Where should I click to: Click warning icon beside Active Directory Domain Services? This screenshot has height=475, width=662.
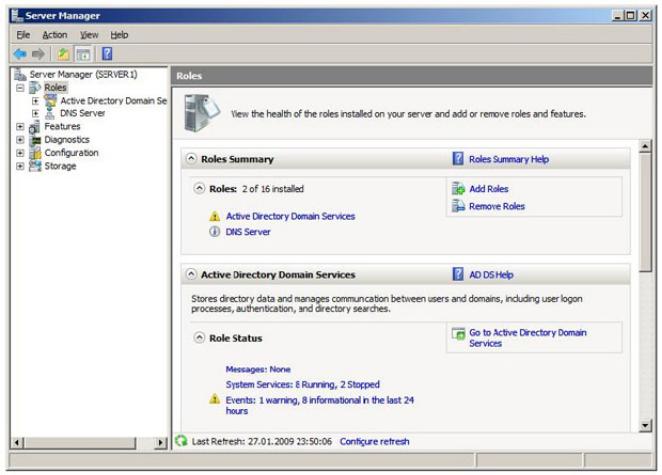click(x=214, y=216)
